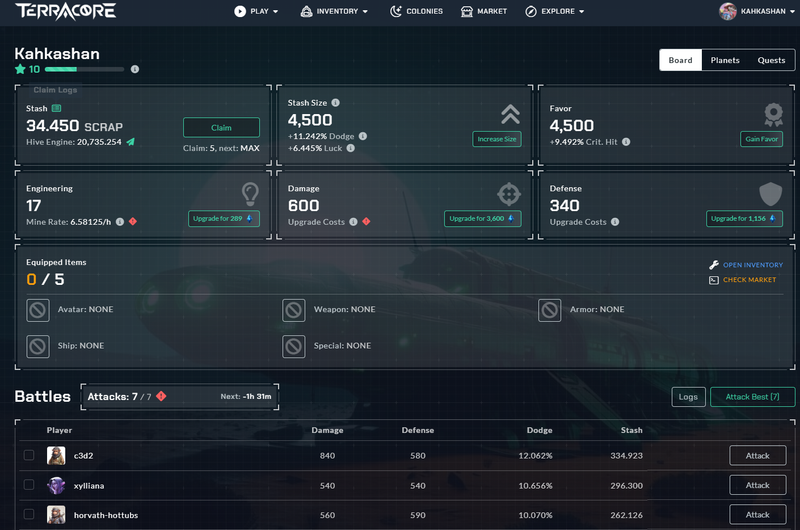
Task: Claim the stashed SCRAP
Action: click(x=221, y=128)
